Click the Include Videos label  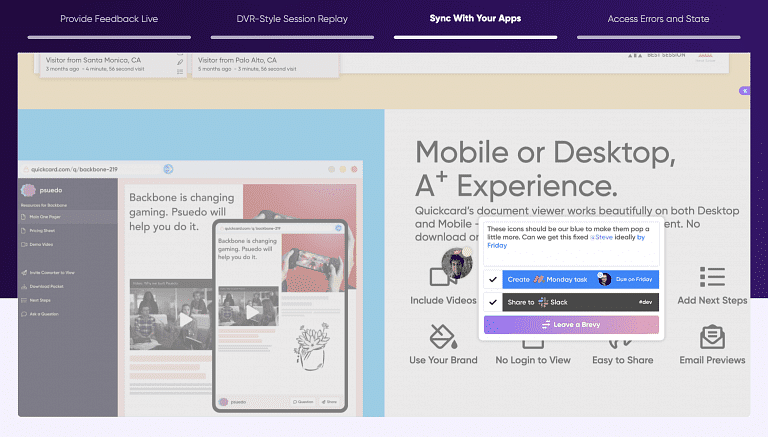[x=443, y=300]
